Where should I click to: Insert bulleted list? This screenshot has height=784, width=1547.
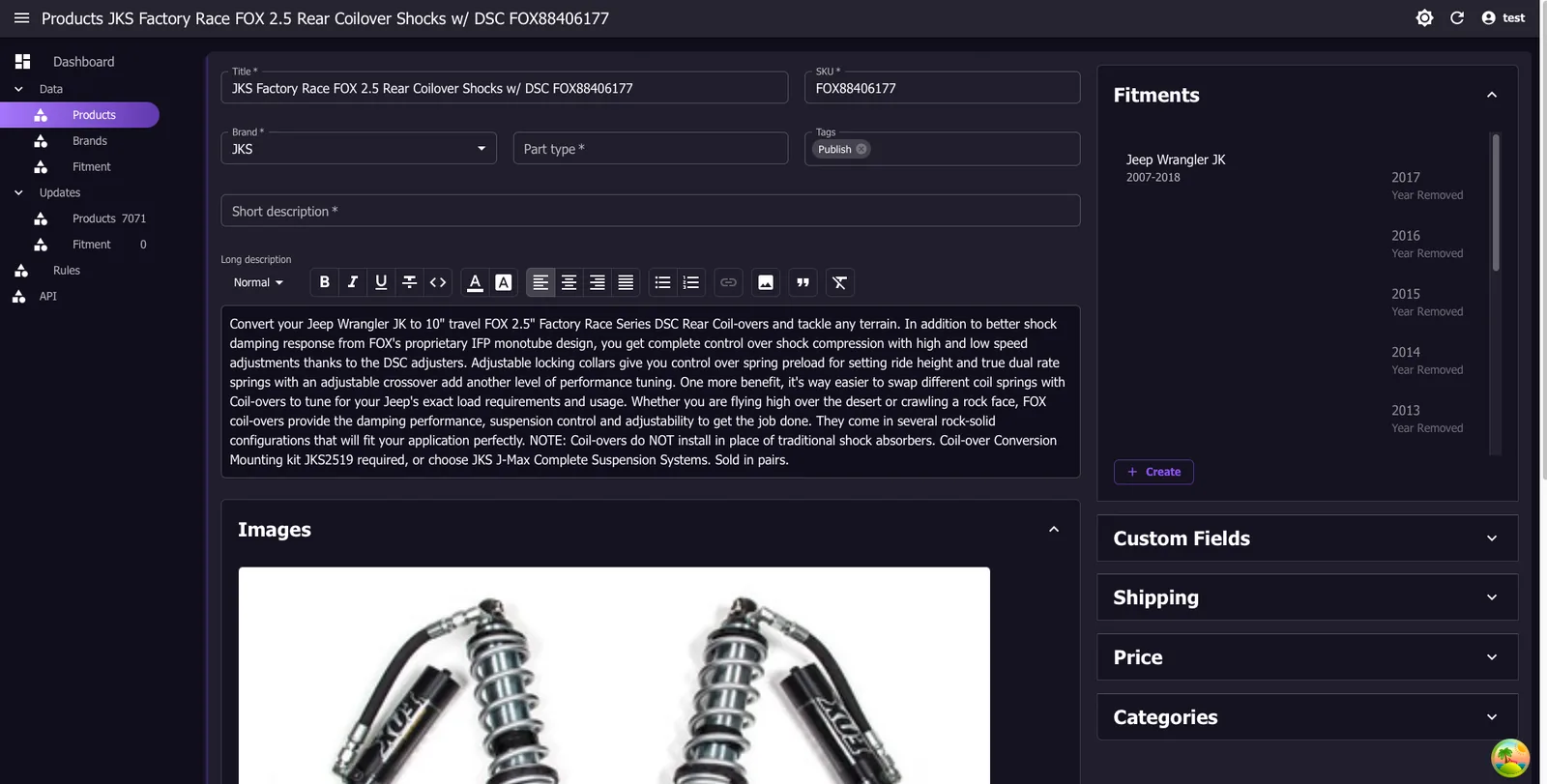(x=662, y=282)
